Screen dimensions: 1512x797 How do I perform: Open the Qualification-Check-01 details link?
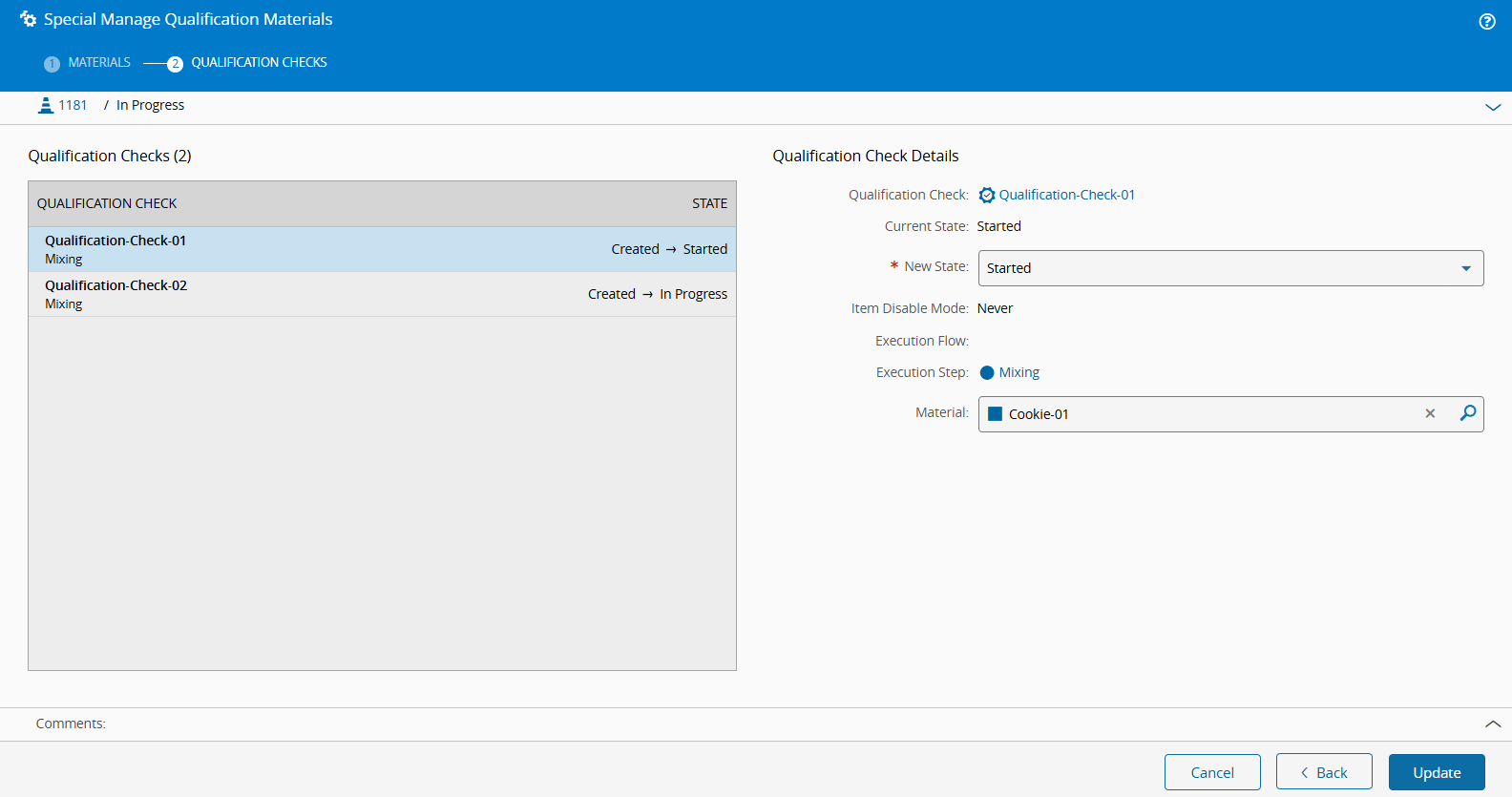tap(1066, 195)
